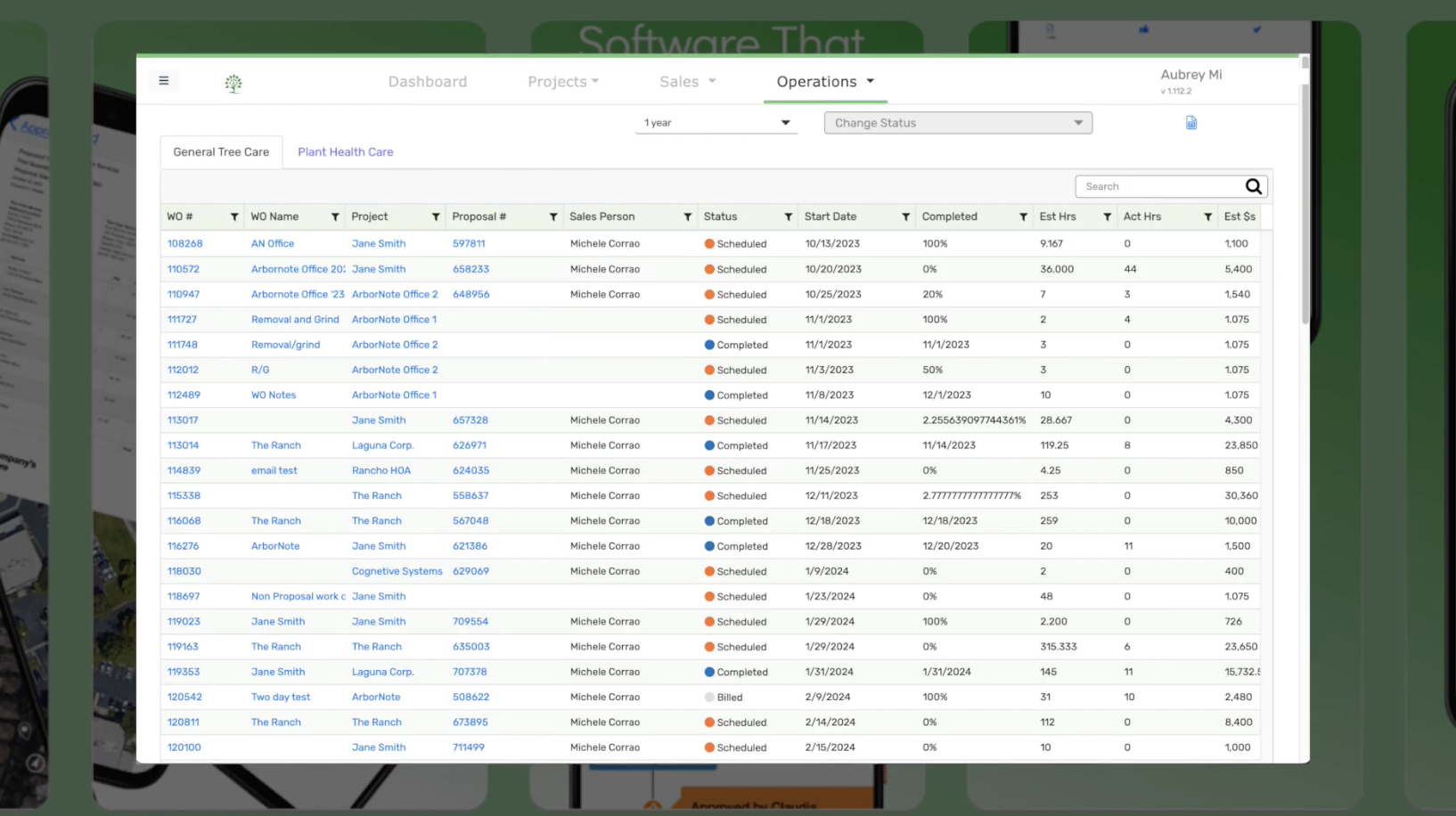Image resolution: width=1456 pixels, height=816 pixels.
Task: Select the Scheduled status in row 108268
Action: click(x=735, y=244)
